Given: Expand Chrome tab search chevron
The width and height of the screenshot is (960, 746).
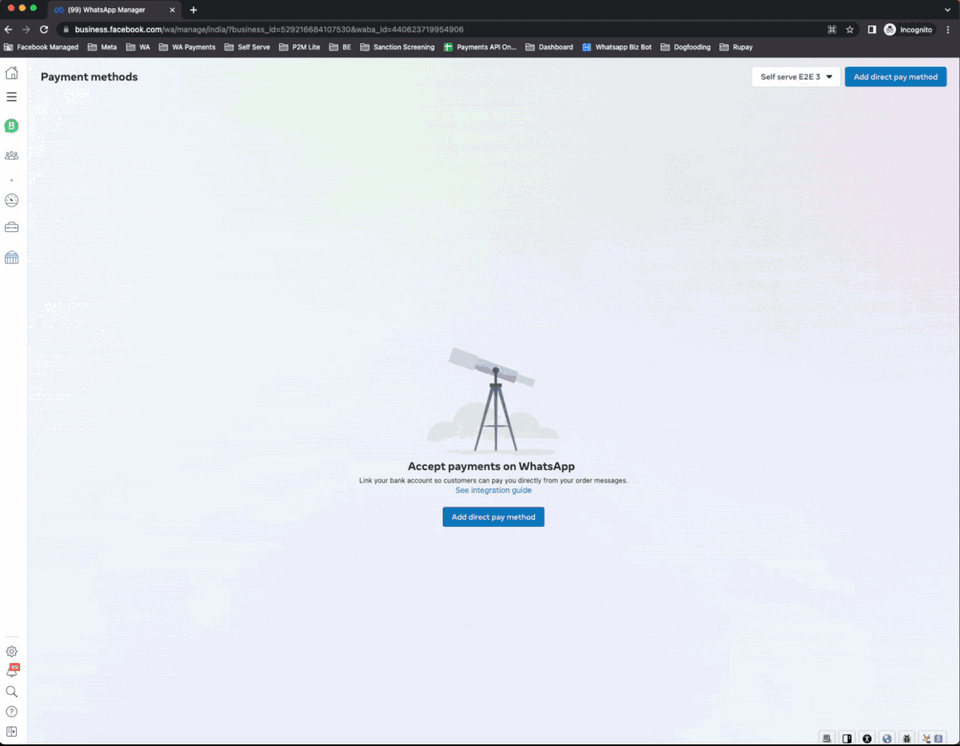Looking at the screenshot, I should [947, 9].
